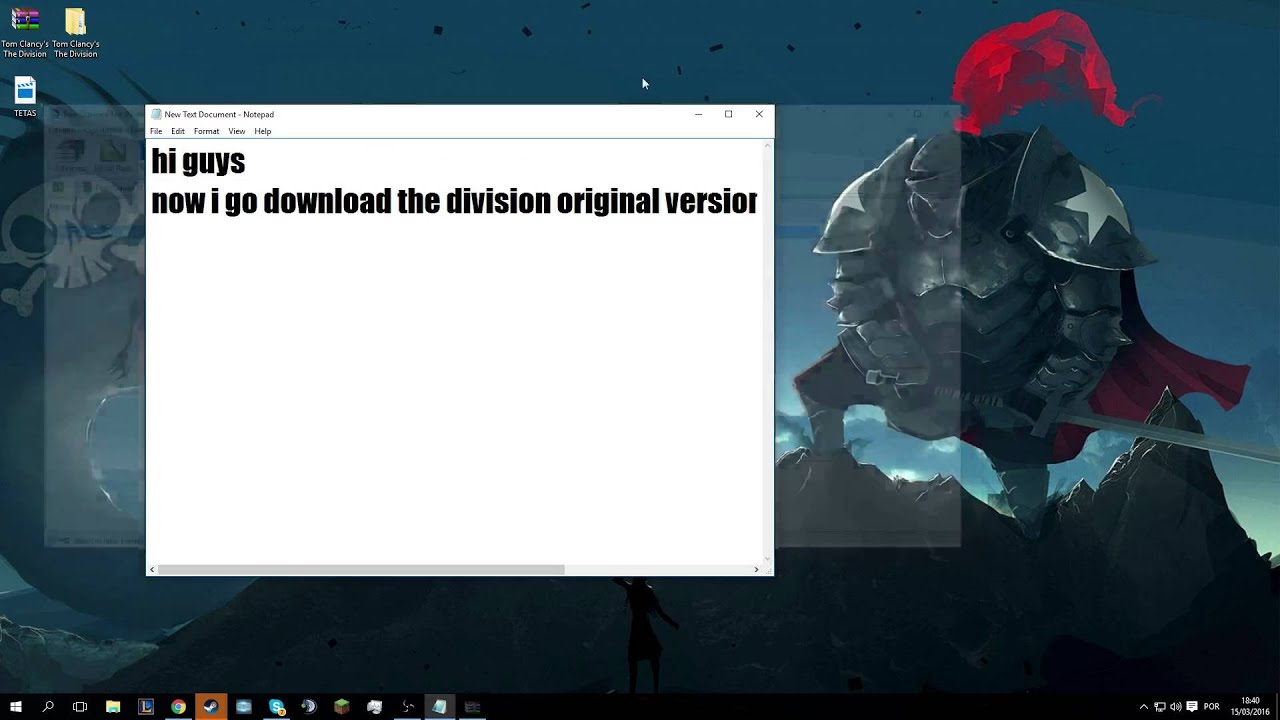This screenshot has width=1280, height=720.
Task: Launch League of Legends from the taskbar
Action: pos(146,706)
